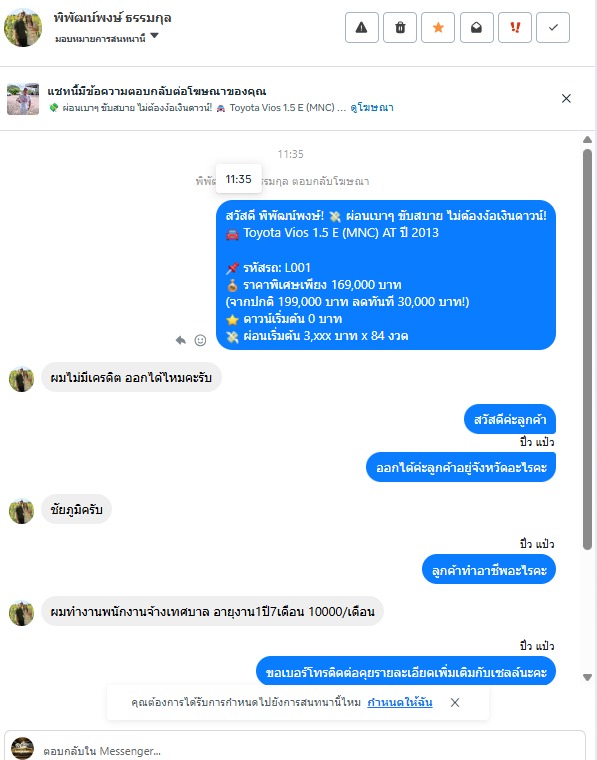Mark conversation unread with envelope icon

[476, 28]
